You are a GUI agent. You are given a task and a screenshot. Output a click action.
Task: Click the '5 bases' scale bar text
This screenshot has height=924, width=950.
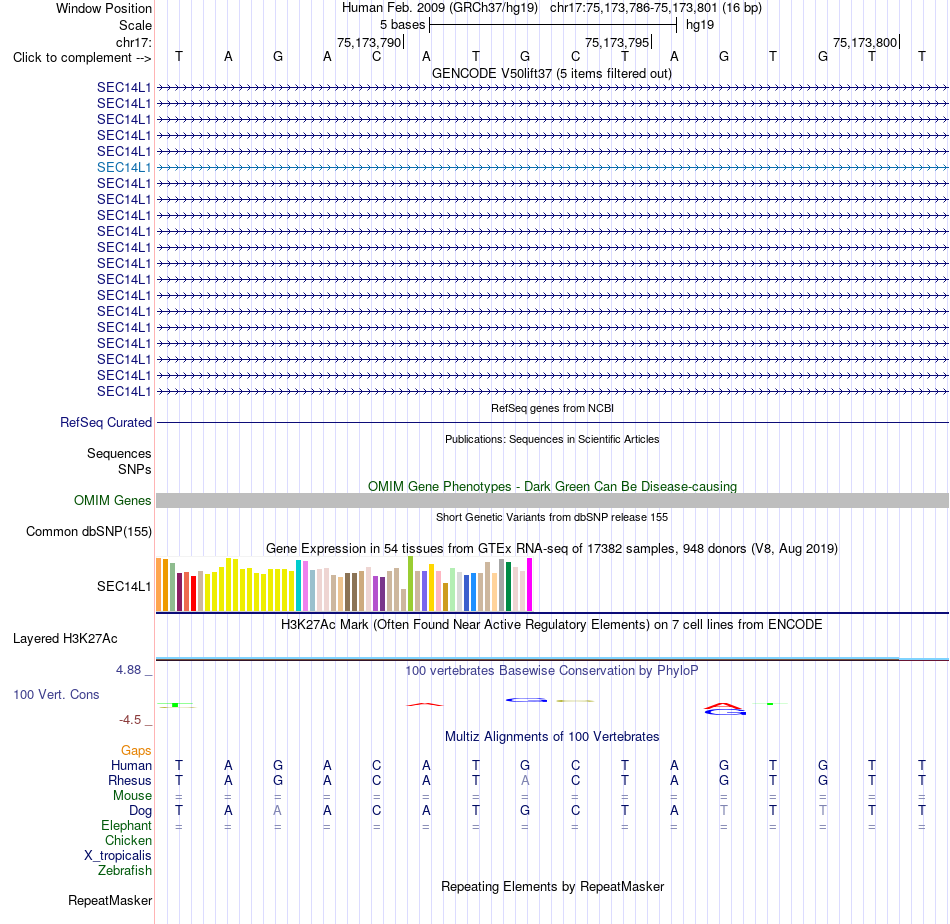click(x=402, y=25)
